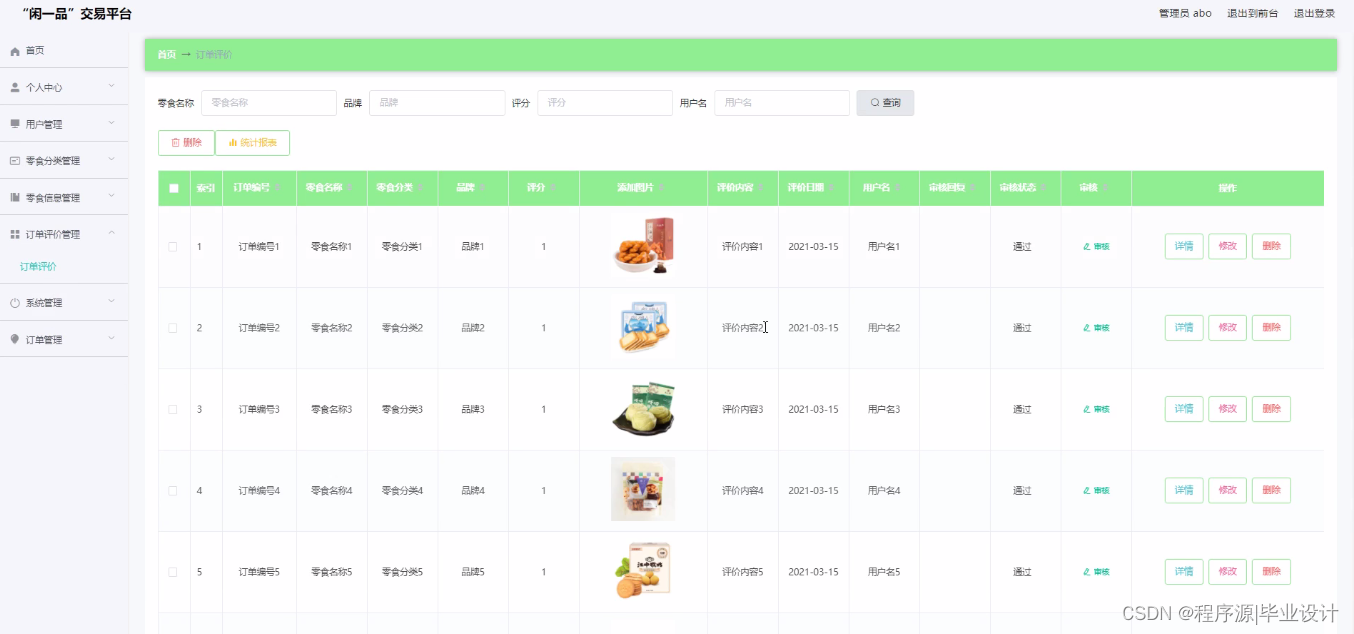Toggle the select-all checkbox in table header

174,188
